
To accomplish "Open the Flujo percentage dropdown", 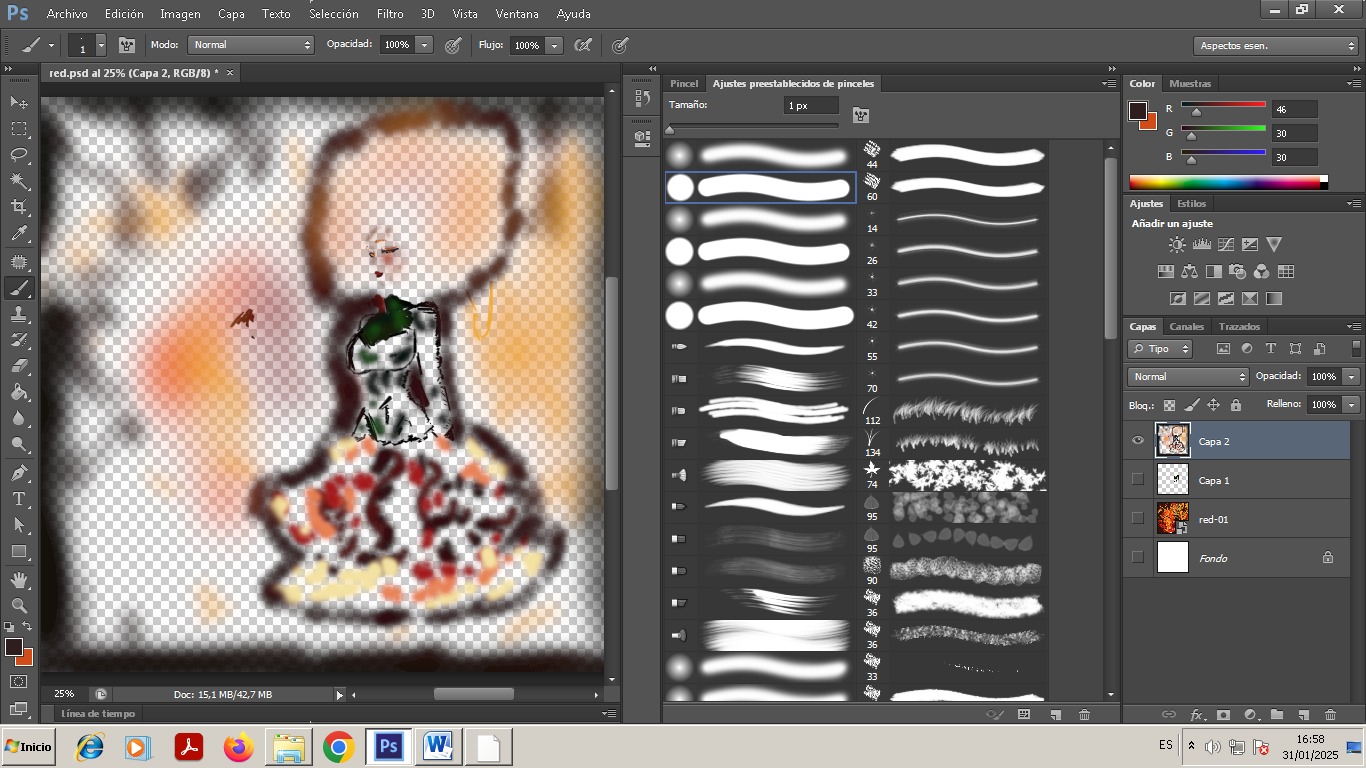I will click(x=554, y=45).
